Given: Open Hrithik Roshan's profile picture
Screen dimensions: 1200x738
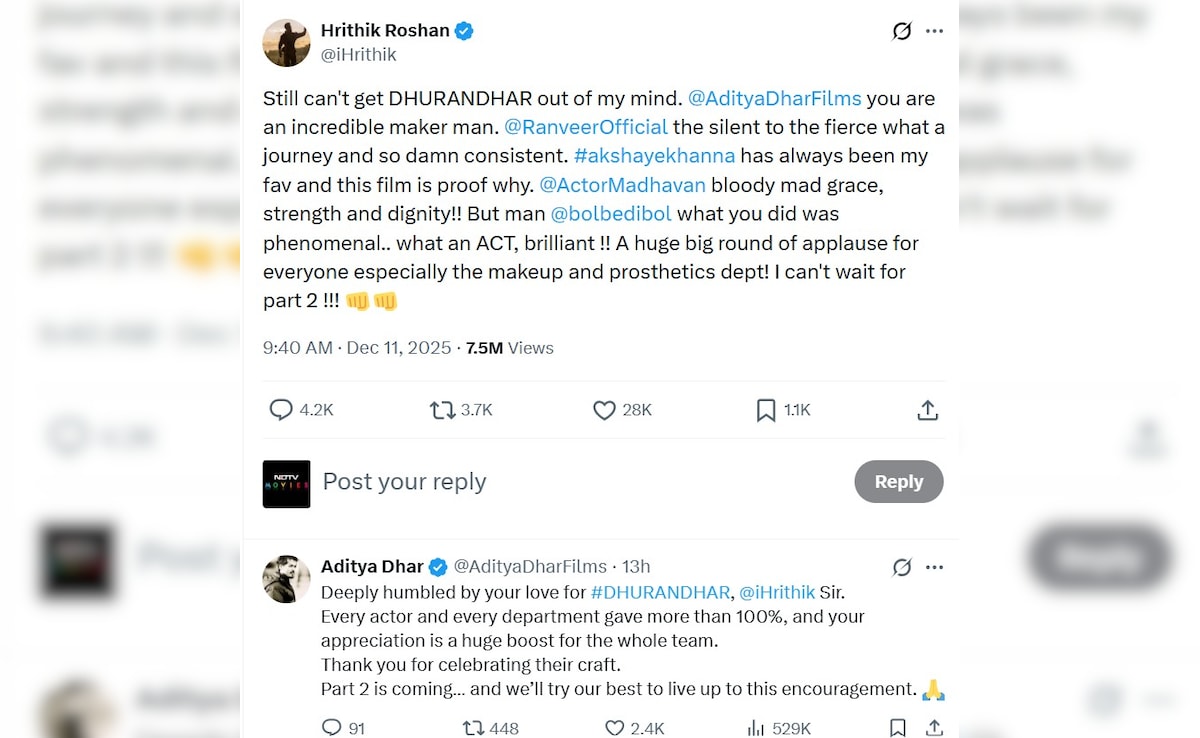Looking at the screenshot, I should (x=286, y=42).
